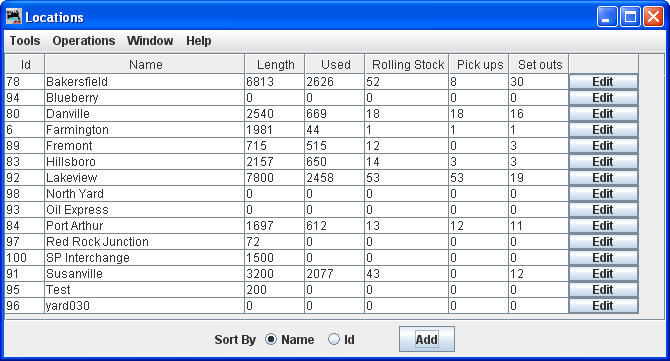This screenshot has height=361, width=670.
Task: Edit the Lakeview location
Action: (603, 178)
